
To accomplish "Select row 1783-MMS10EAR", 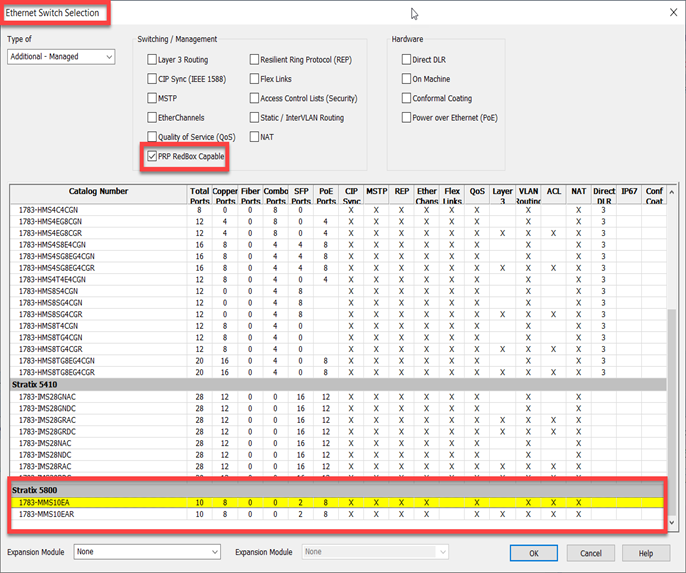I will [337, 514].
